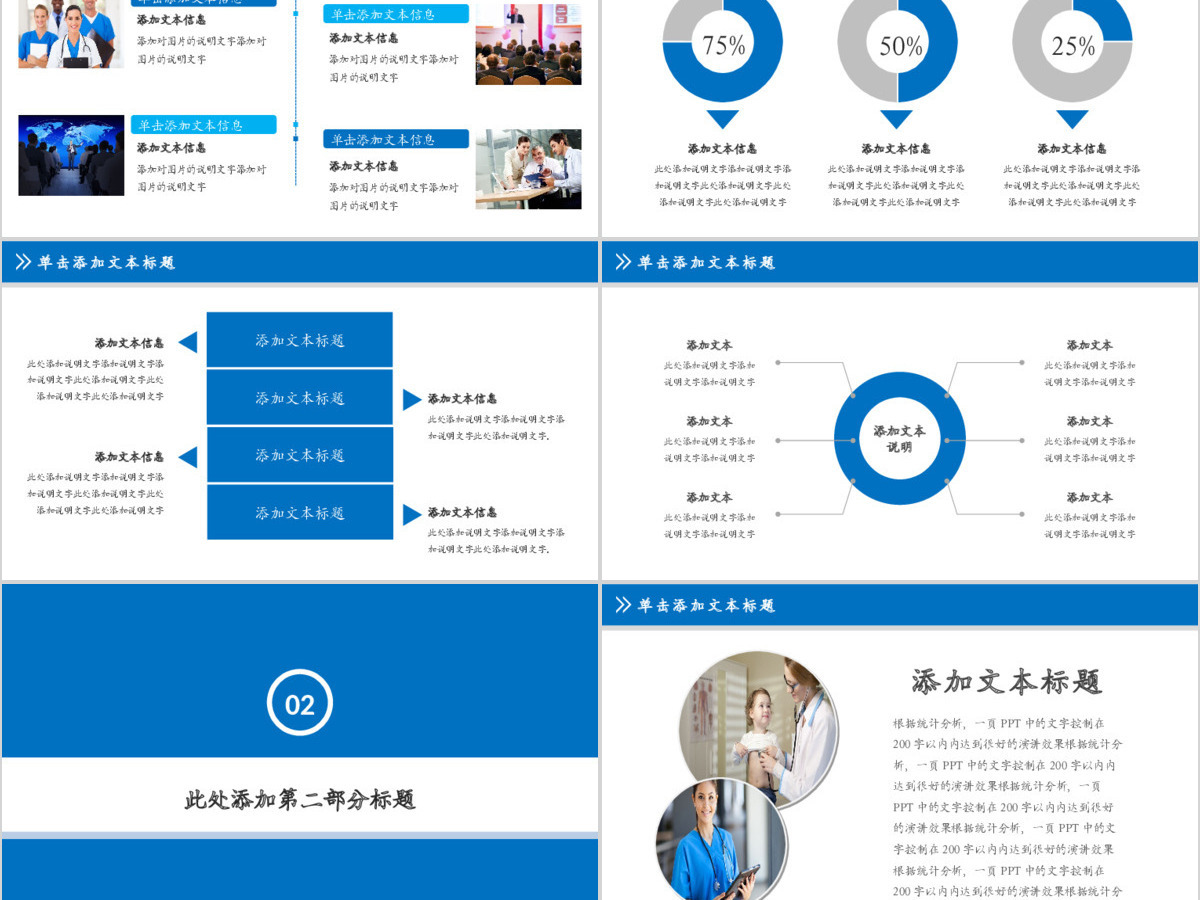The height and width of the screenshot is (900, 1200).
Task: Click 添加文本信息 heading right of the second blue box
Action: (x=462, y=399)
